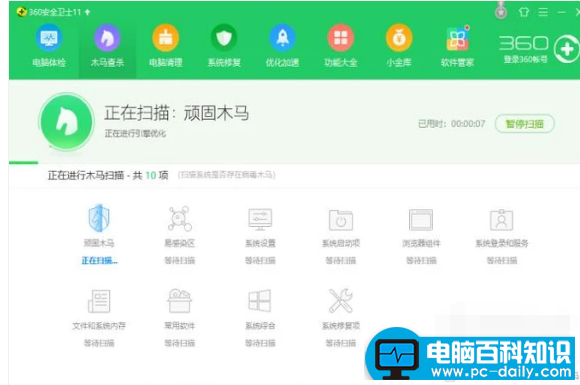Screen dimensions: 580x385
Task: Select the 易感染区 scan item icon
Action: tap(179, 219)
